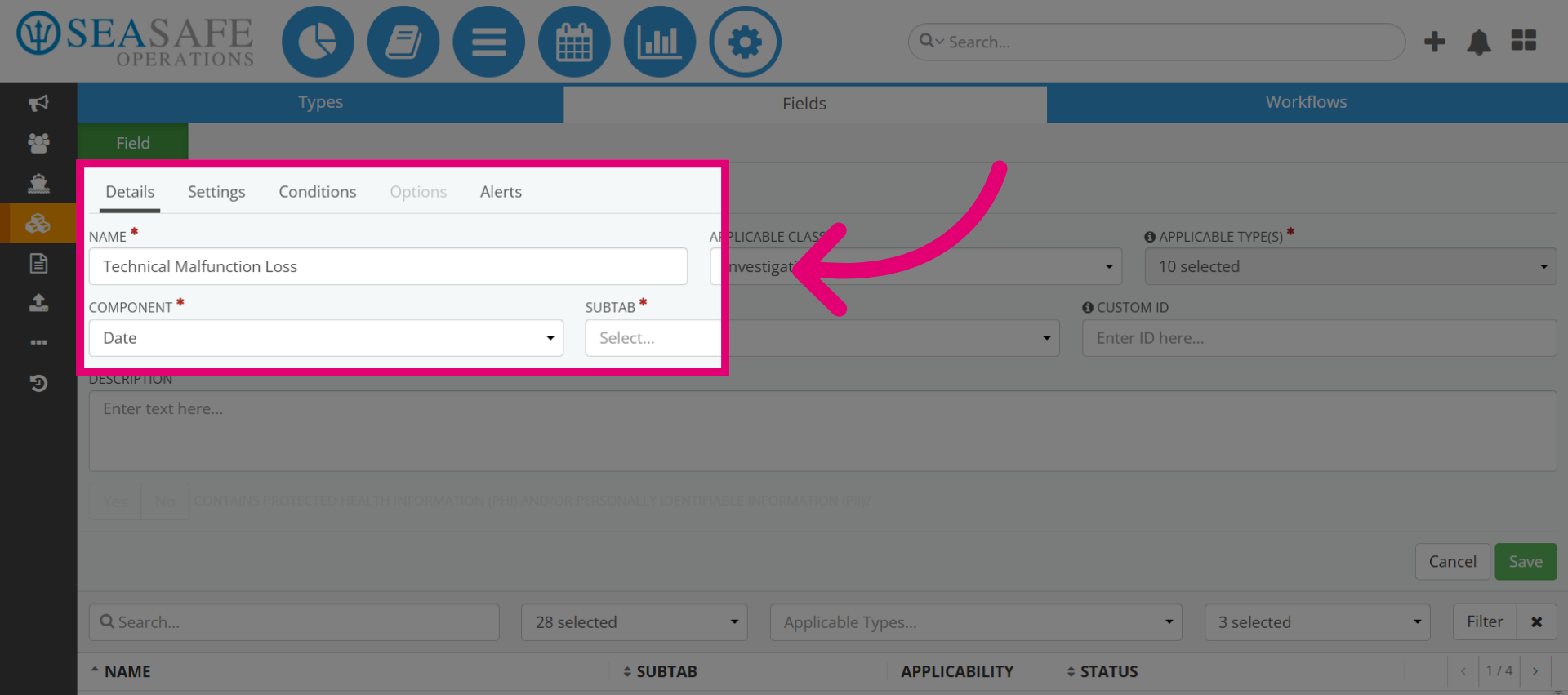Sort table by Status column

(1102, 671)
